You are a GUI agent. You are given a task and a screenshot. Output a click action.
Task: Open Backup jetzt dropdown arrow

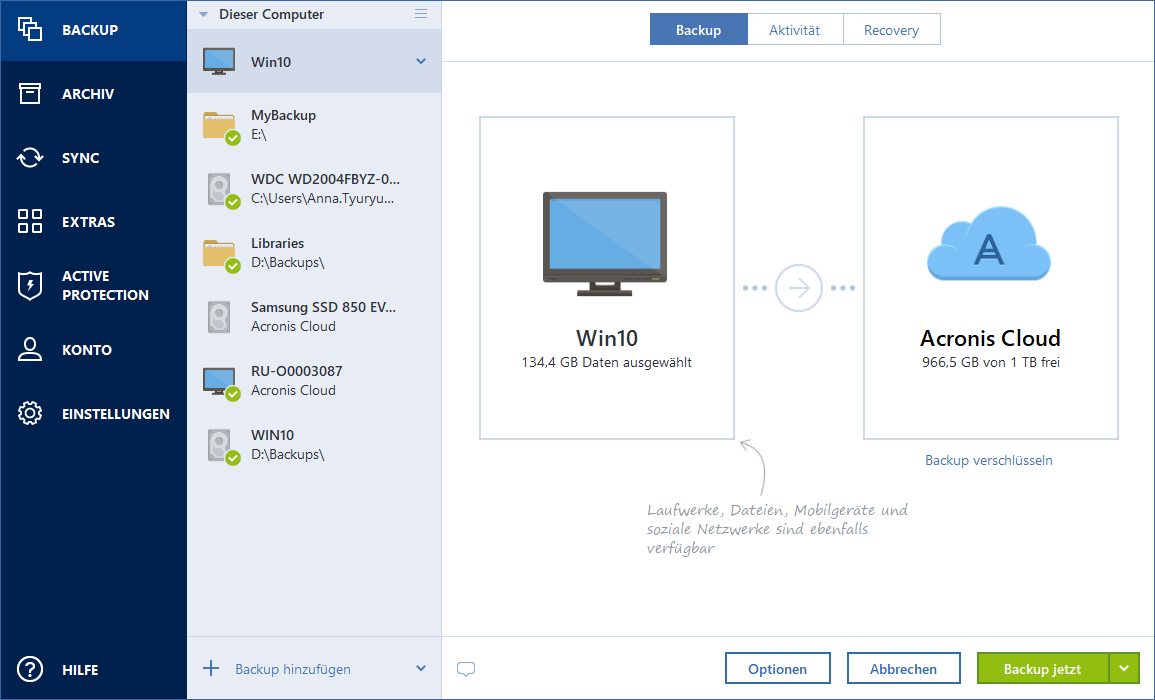click(x=1125, y=669)
